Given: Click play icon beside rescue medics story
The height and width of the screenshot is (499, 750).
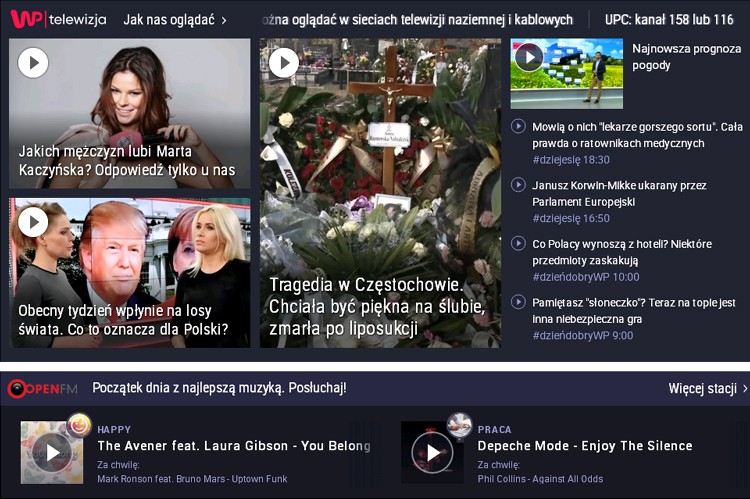Looking at the screenshot, I should [x=518, y=126].
